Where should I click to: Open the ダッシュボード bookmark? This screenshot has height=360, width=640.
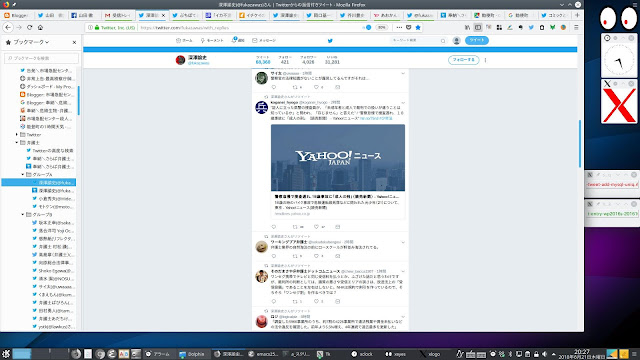[x=46, y=87]
